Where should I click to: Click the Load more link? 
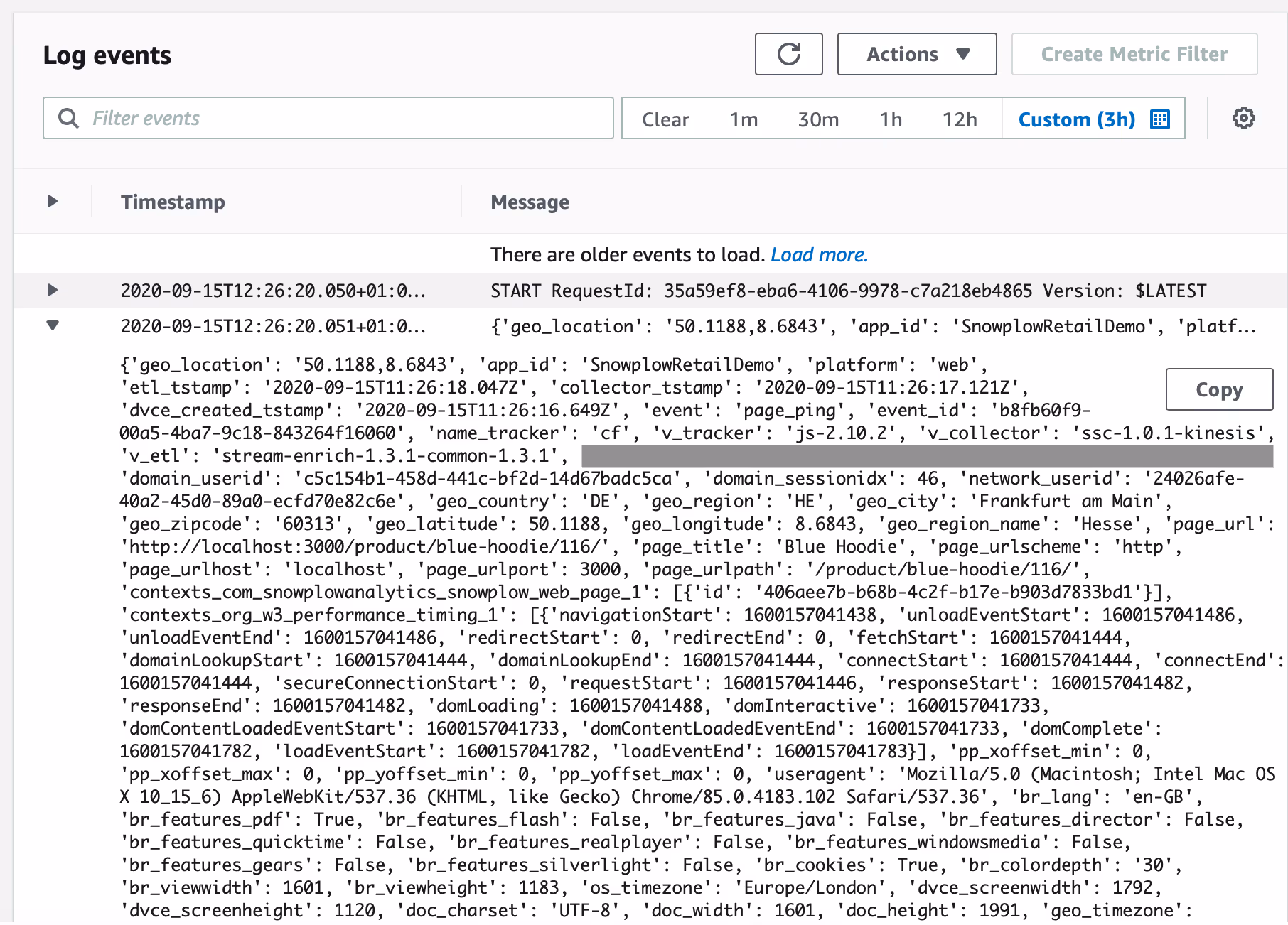(x=819, y=254)
